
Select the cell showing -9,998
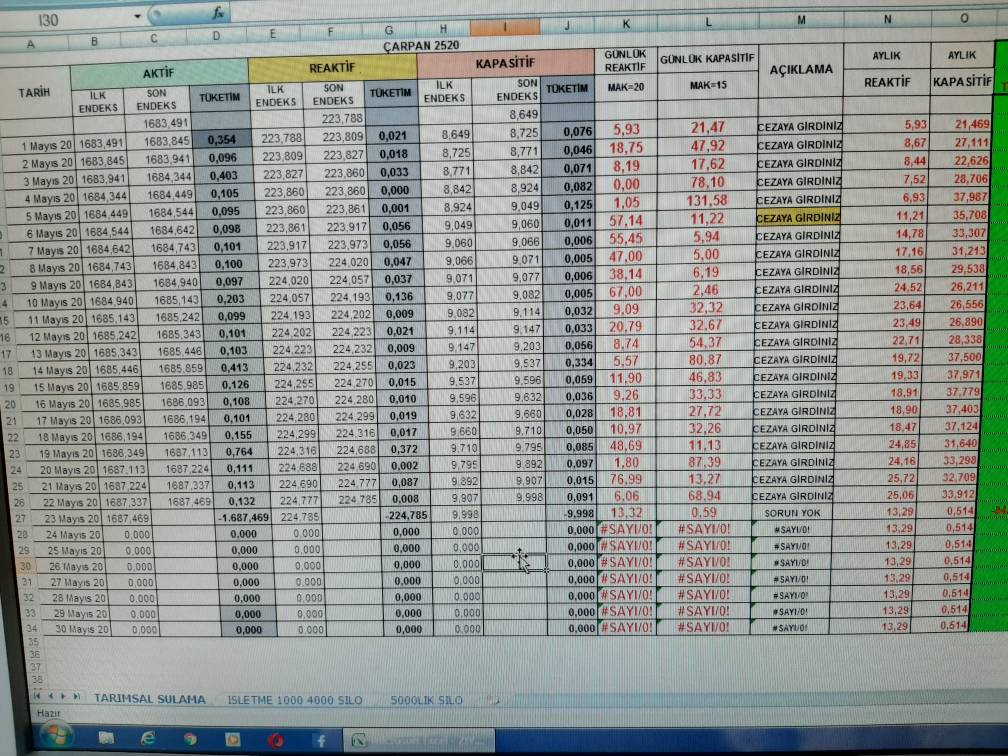[x=570, y=514]
